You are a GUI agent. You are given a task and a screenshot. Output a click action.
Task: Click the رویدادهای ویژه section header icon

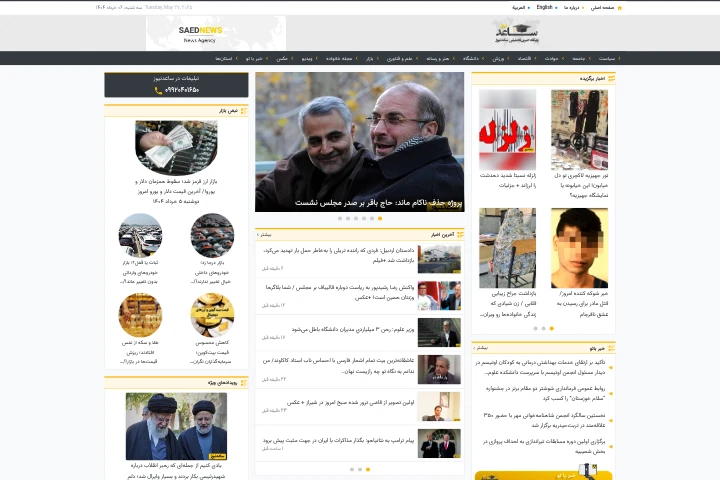[244, 383]
